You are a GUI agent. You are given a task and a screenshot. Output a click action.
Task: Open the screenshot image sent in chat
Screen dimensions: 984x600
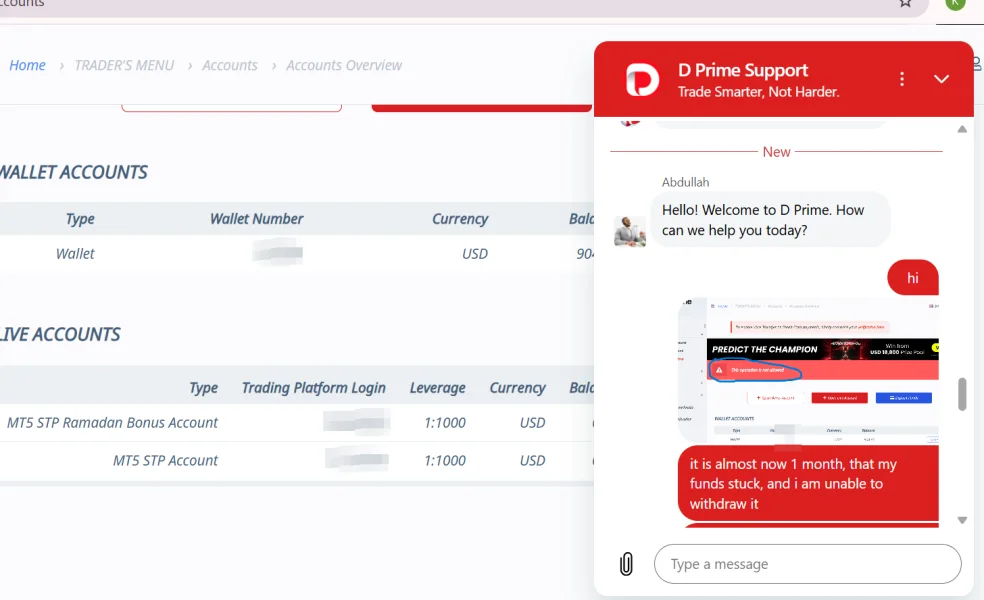click(x=808, y=370)
